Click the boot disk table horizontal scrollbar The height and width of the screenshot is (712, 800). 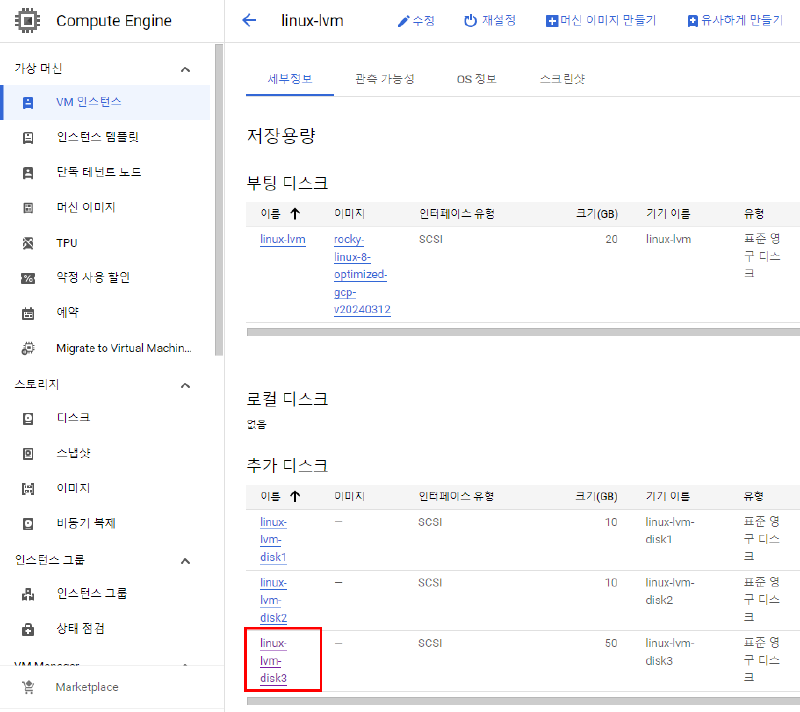click(523, 332)
